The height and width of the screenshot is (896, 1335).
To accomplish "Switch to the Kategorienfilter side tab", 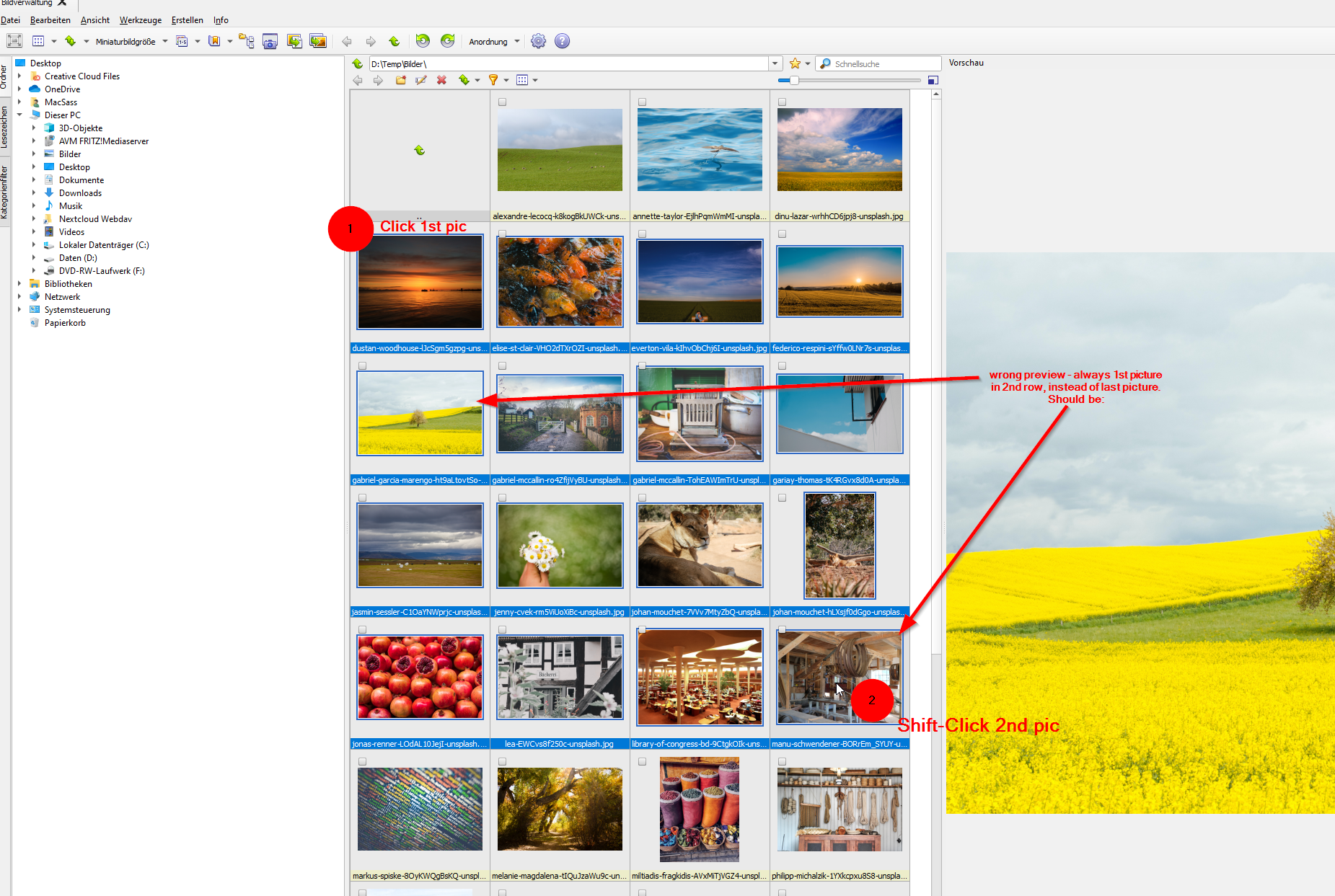I will coord(4,192).
